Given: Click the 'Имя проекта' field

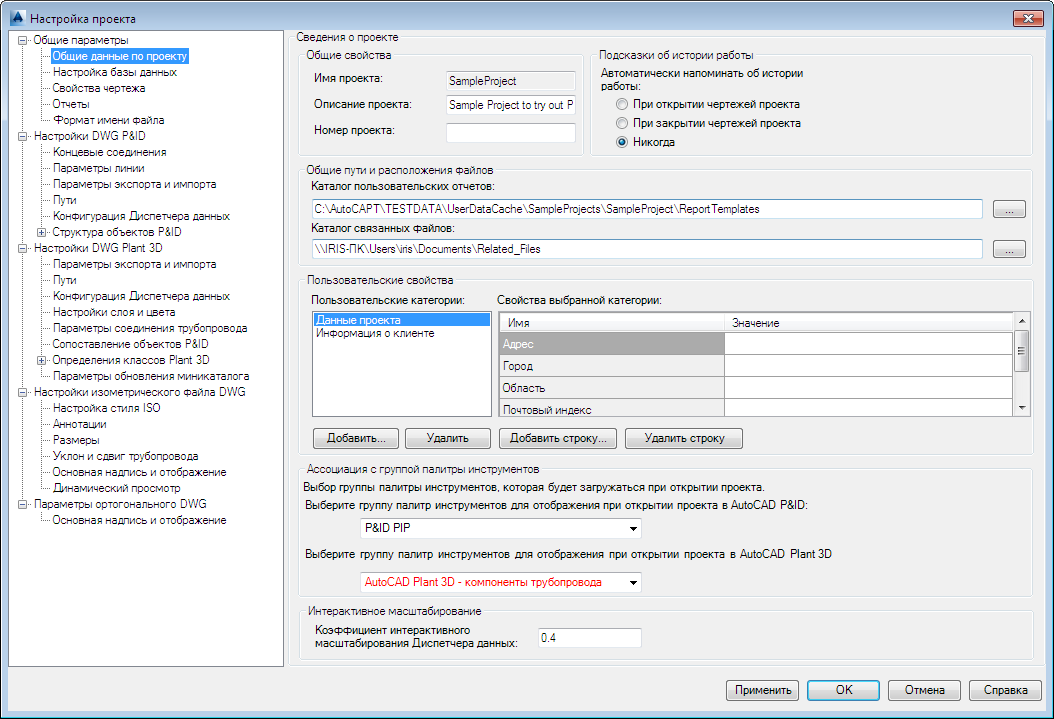Looking at the screenshot, I should pyautogui.click(x=511, y=81).
